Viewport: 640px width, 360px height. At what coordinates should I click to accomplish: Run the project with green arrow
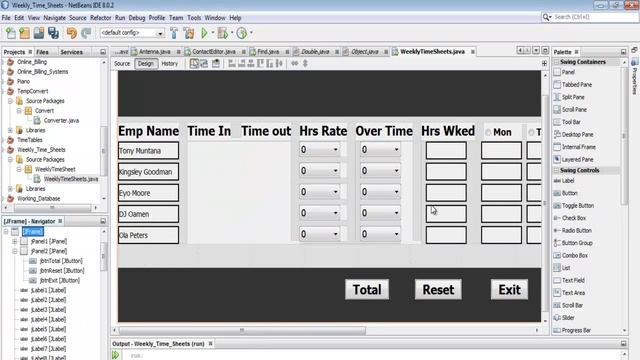pos(204,33)
